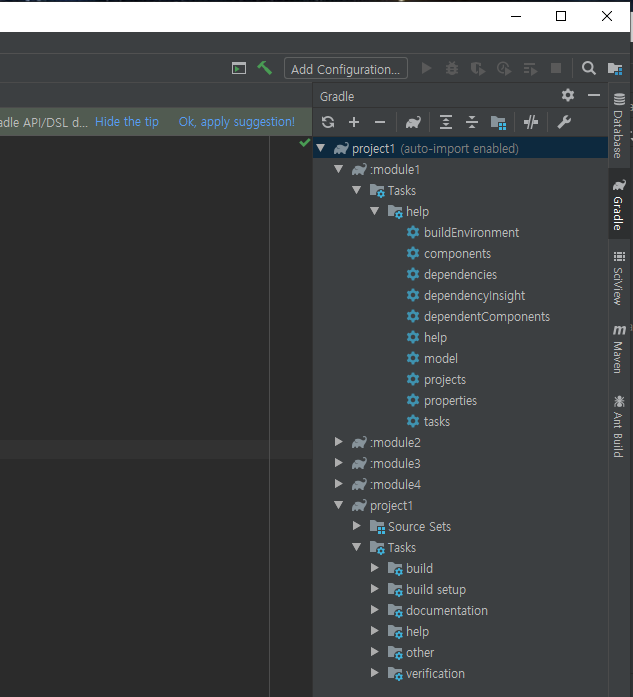Click the show dependencies icon in the Gradle toolbar
Screen dimensions: 633x697
pyautogui.click(x=498, y=122)
